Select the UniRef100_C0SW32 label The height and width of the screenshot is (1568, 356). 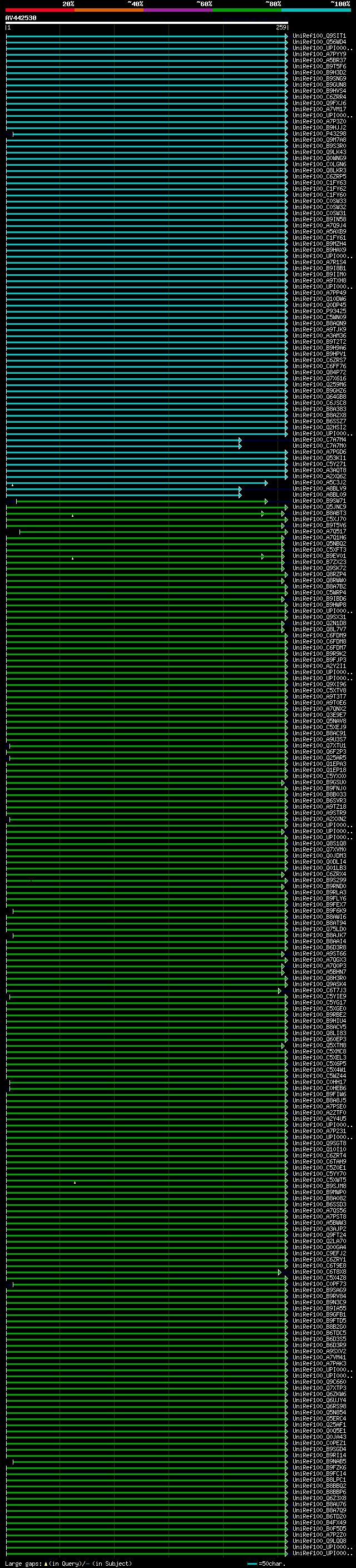pyautogui.click(x=319, y=207)
